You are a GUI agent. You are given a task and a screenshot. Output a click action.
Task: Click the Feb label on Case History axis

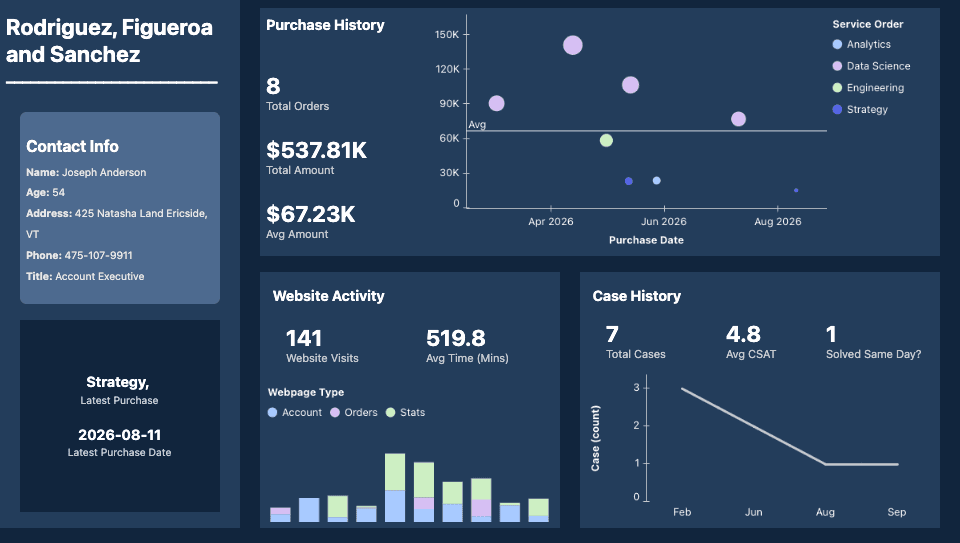coord(682,512)
